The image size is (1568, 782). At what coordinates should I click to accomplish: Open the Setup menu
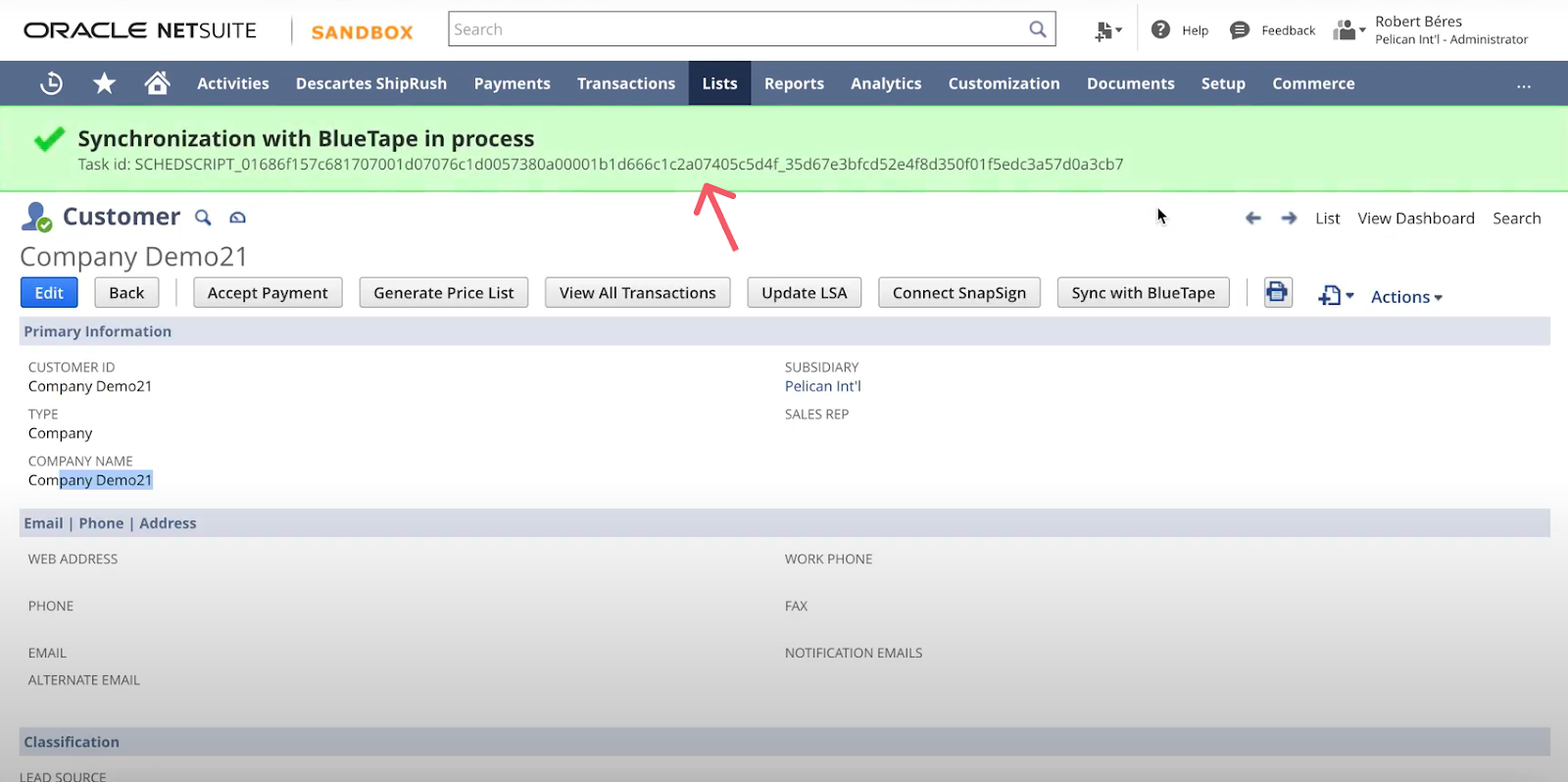click(x=1223, y=83)
